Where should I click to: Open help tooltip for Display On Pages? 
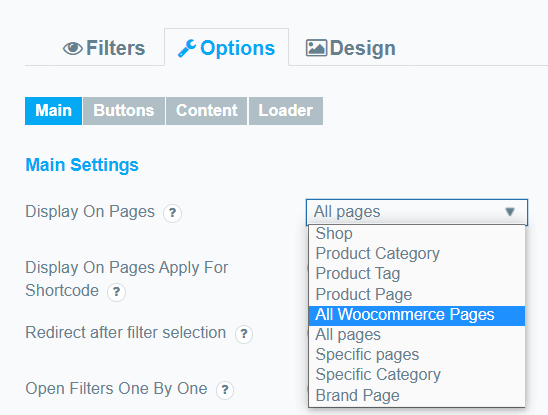[172, 213]
